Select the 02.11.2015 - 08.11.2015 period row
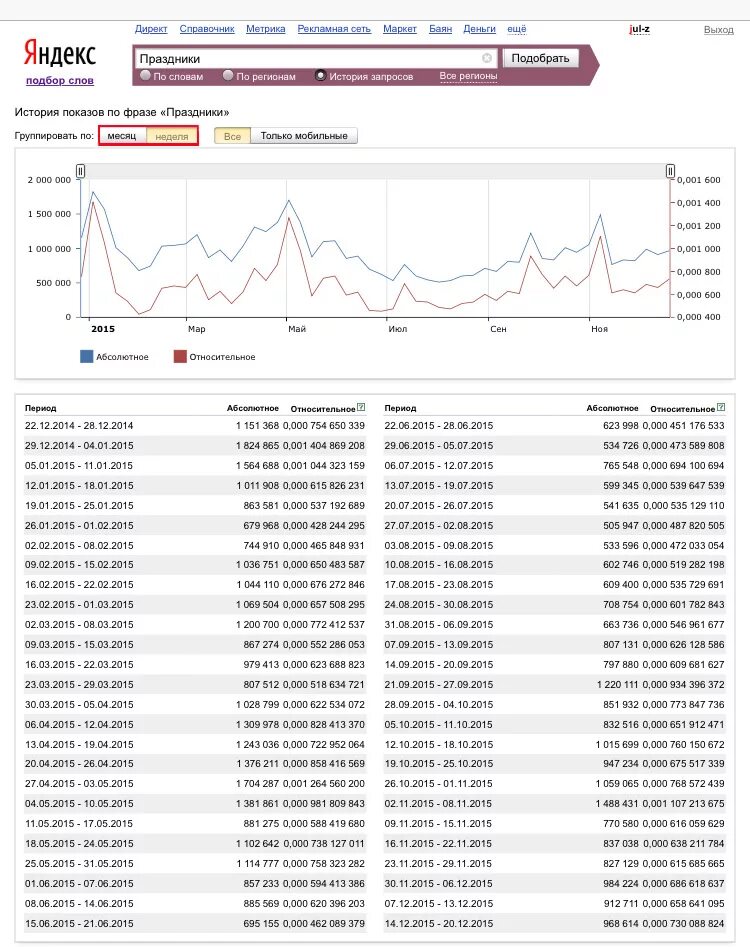The width and height of the screenshot is (750, 947). (554, 804)
